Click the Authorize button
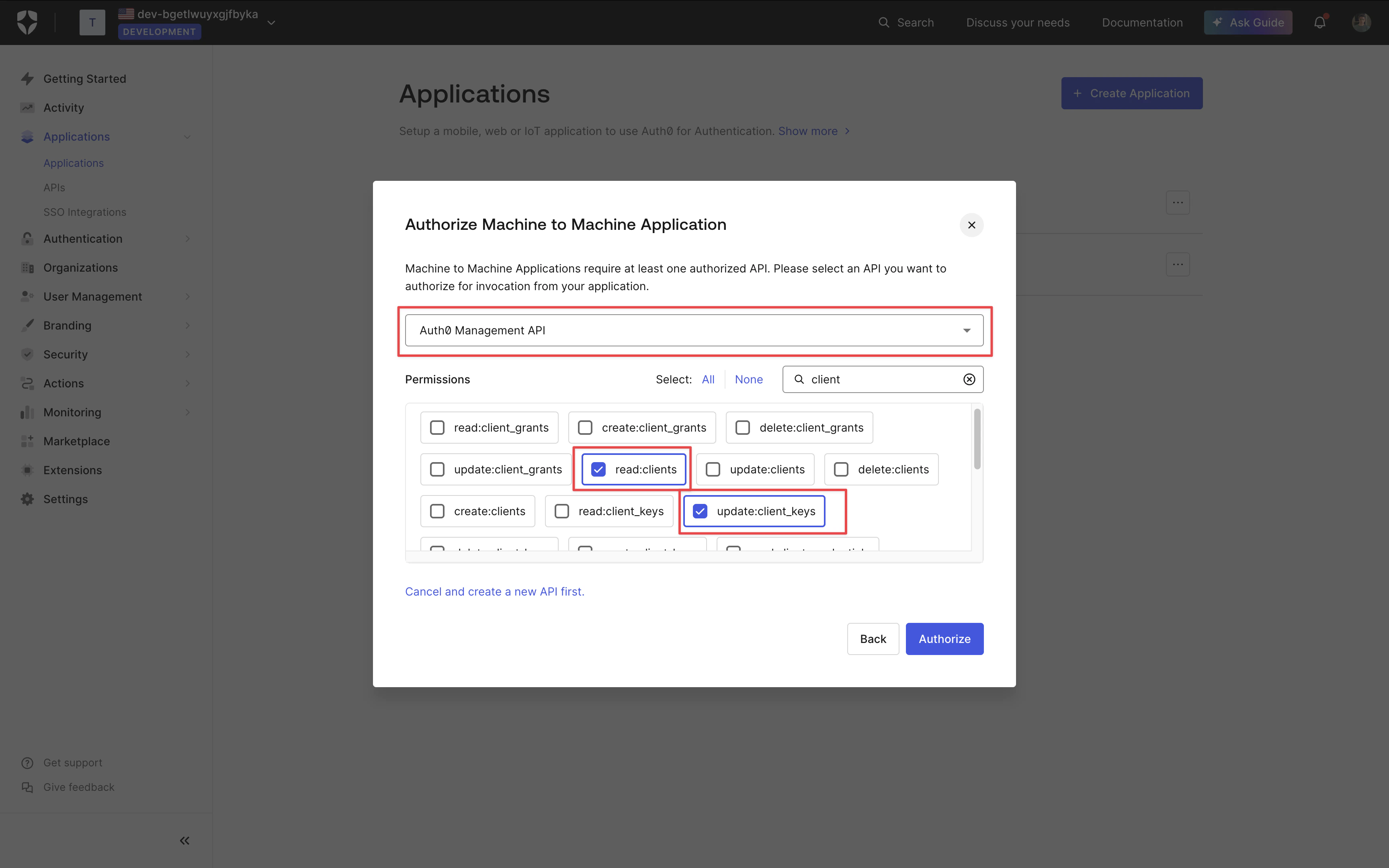The height and width of the screenshot is (868, 1389). point(944,639)
